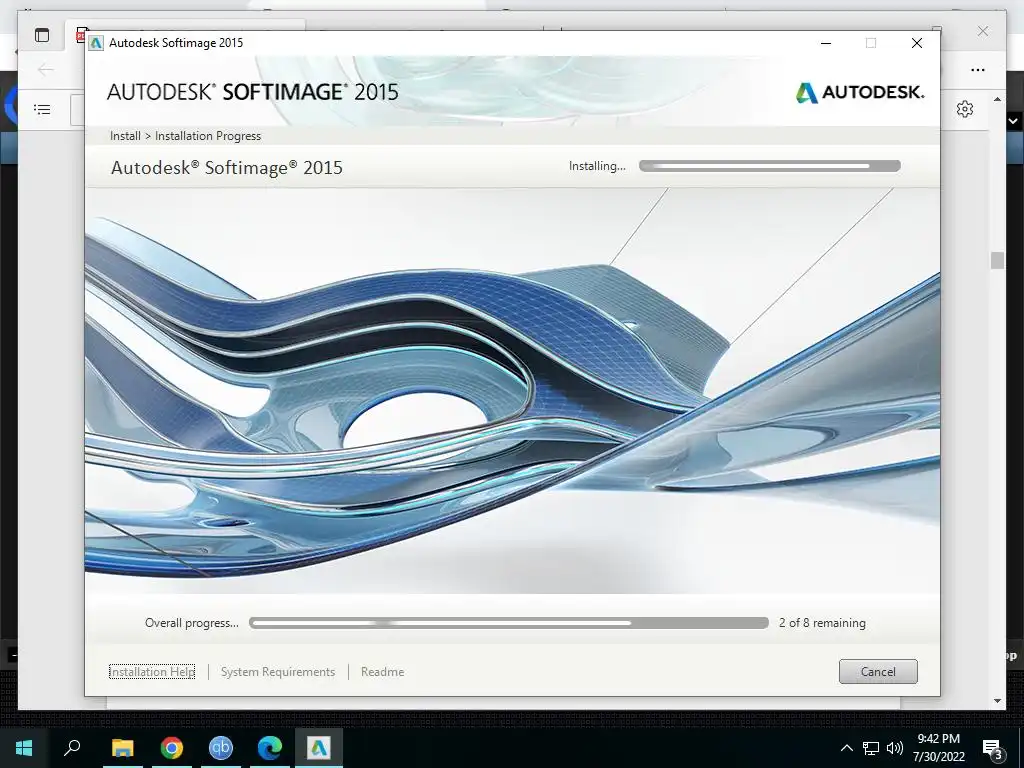Open network status tray icon

click(x=871, y=748)
